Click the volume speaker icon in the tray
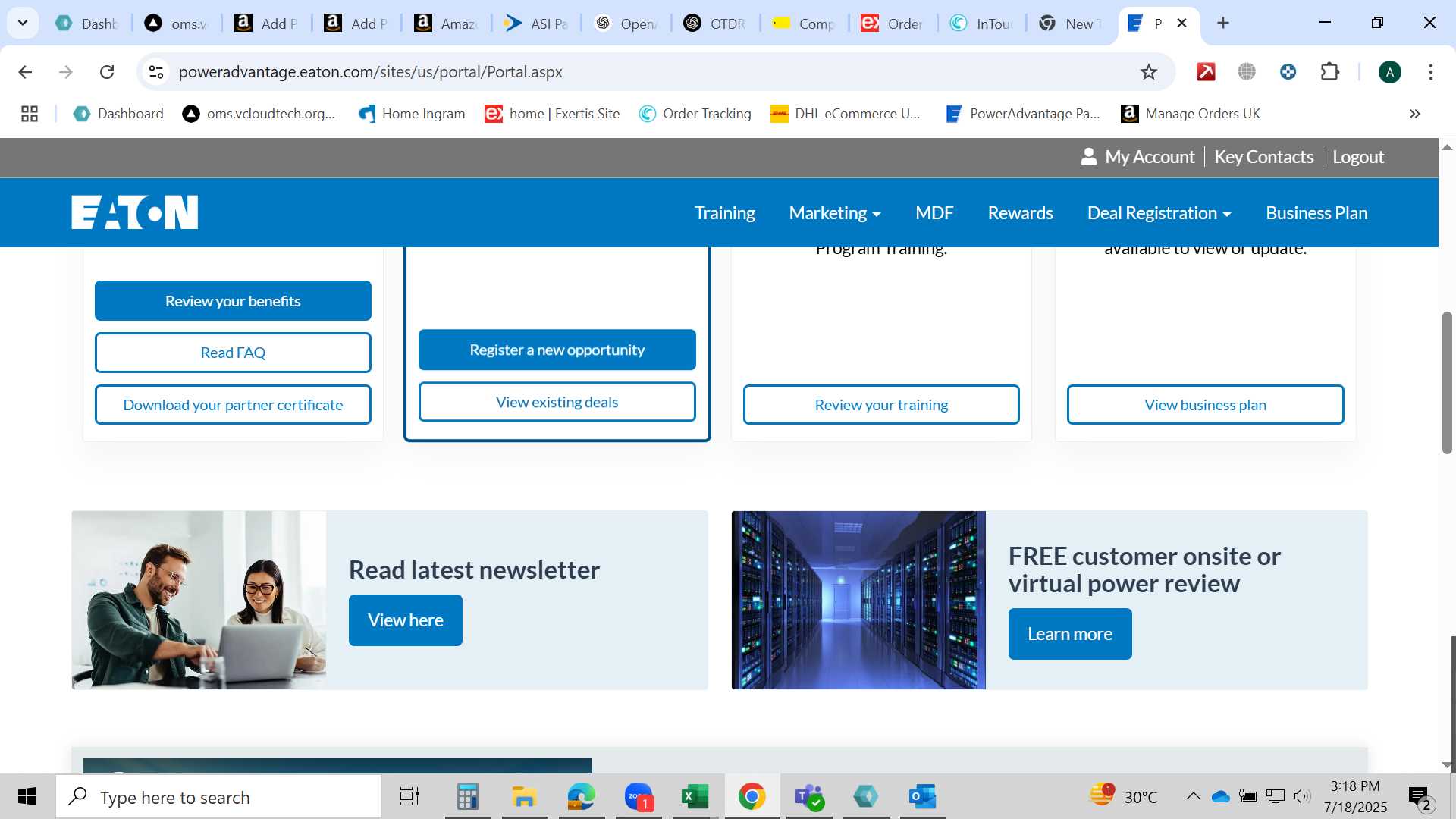1456x819 pixels. pyautogui.click(x=1302, y=796)
